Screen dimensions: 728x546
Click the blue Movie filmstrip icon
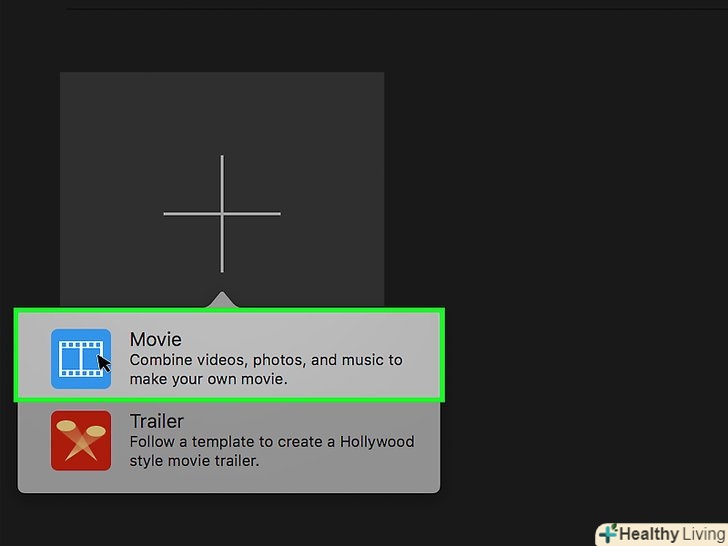[x=81, y=359]
